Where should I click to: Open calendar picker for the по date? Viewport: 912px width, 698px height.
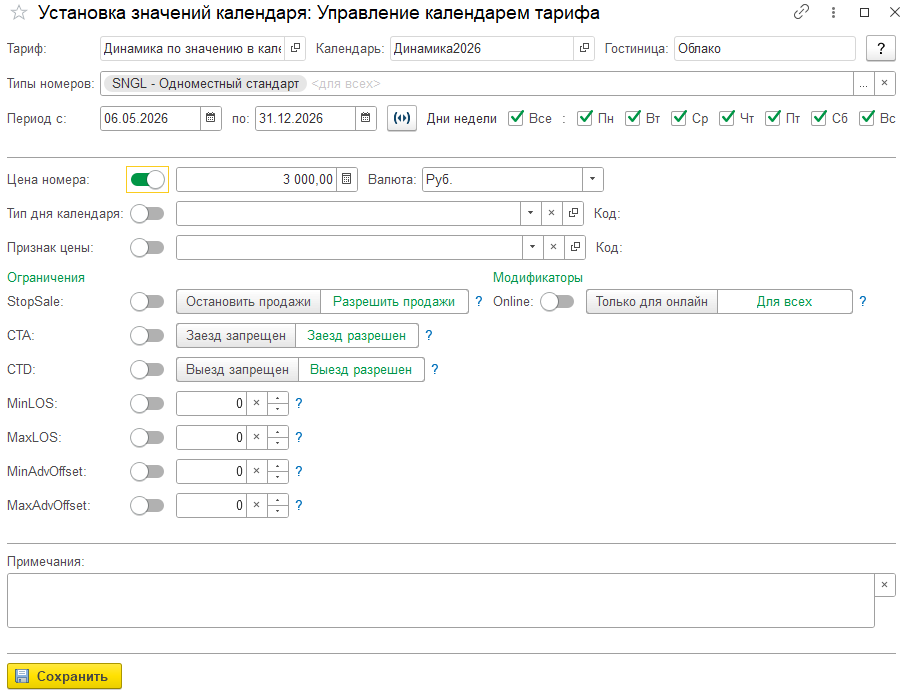coord(365,118)
